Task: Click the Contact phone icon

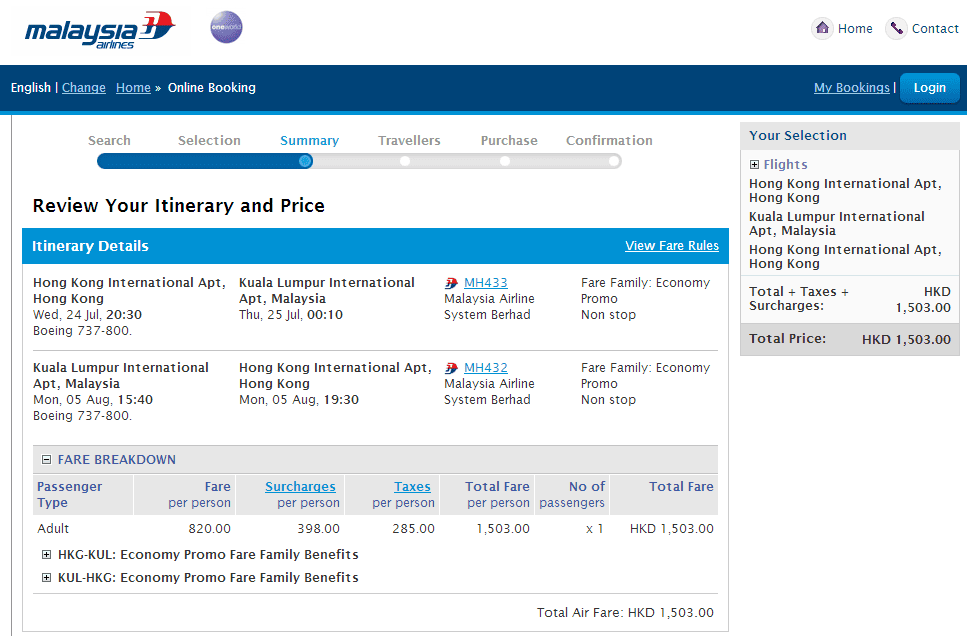Action: (896, 29)
